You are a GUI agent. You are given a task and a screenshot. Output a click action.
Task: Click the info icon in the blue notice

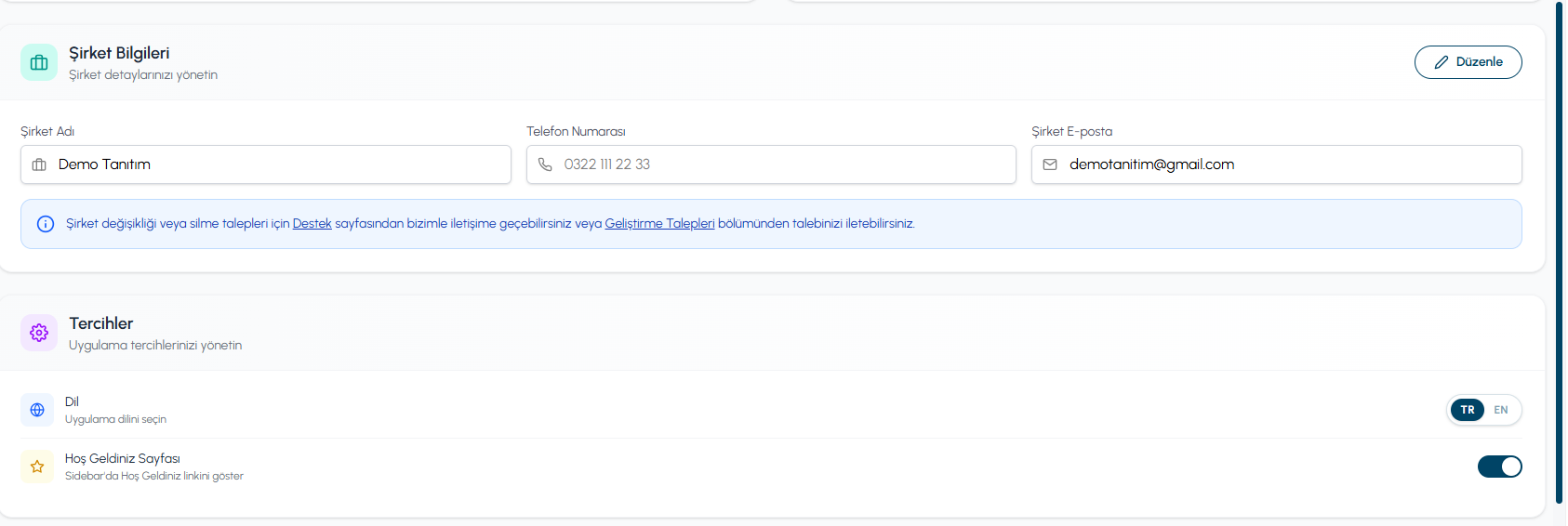coord(46,224)
